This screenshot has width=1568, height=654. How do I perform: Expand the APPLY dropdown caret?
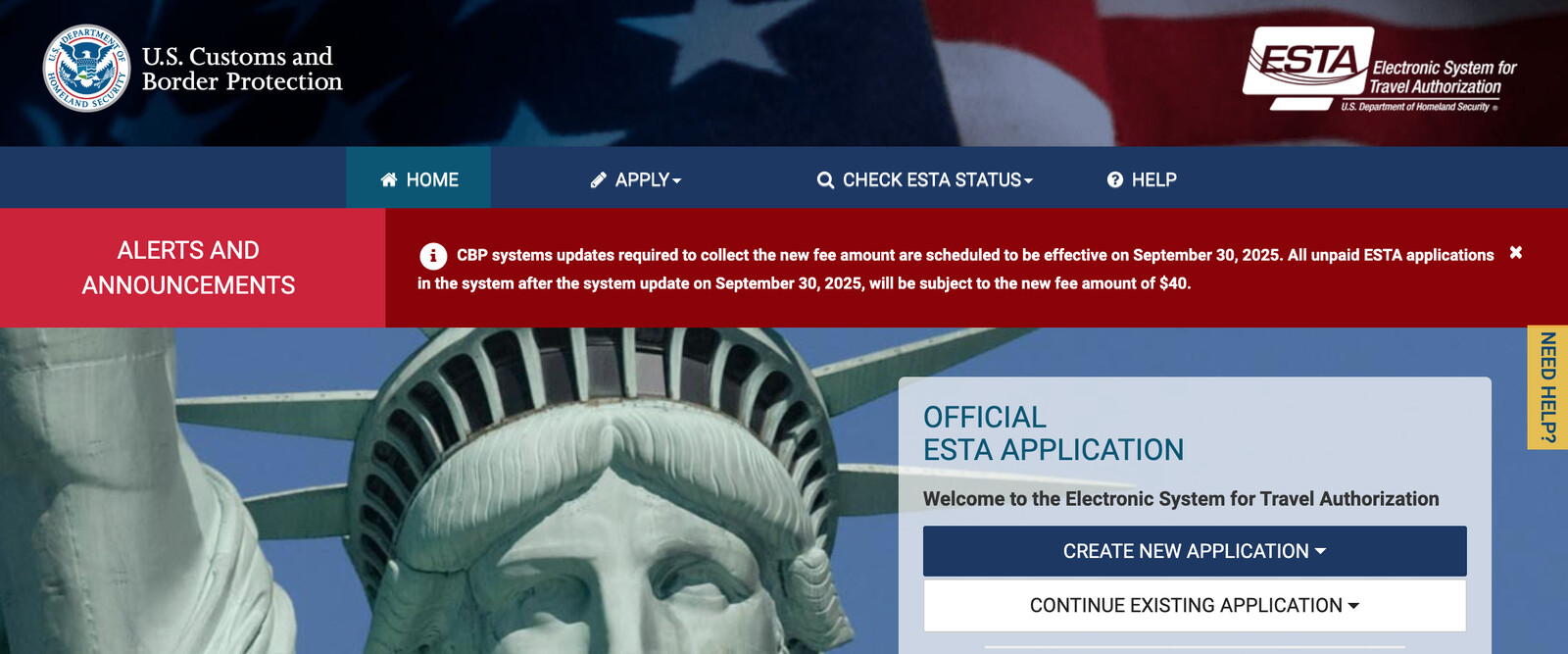pos(677,180)
